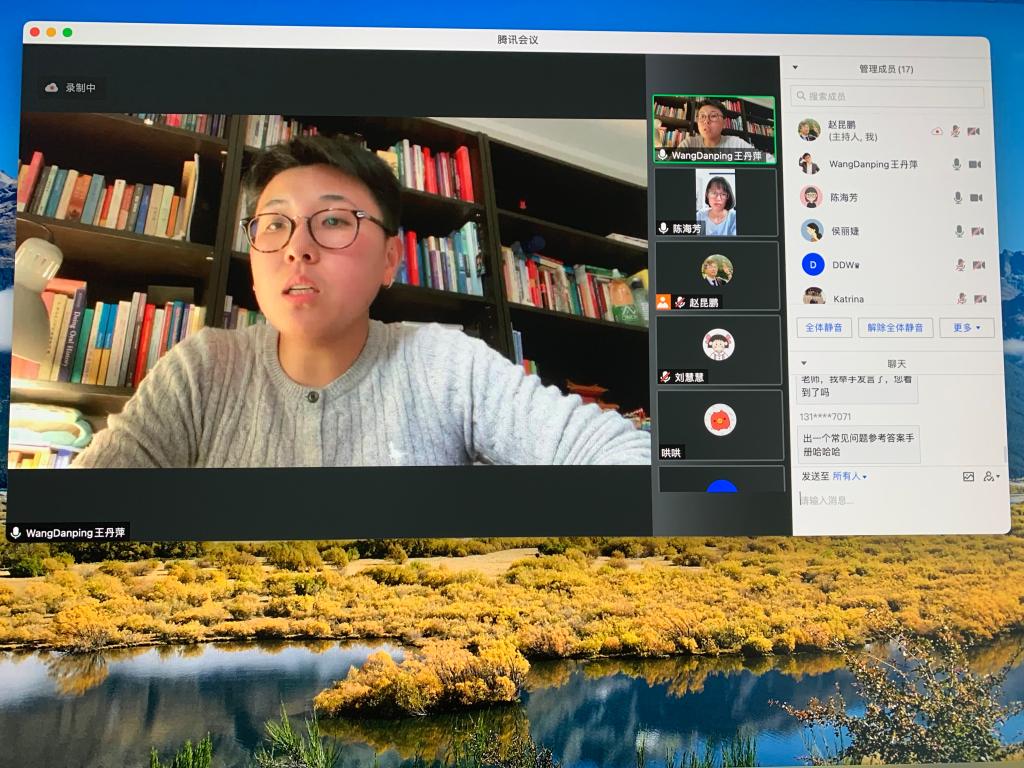Click the muted mic icon beside Katrina

(x=960, y=298)
